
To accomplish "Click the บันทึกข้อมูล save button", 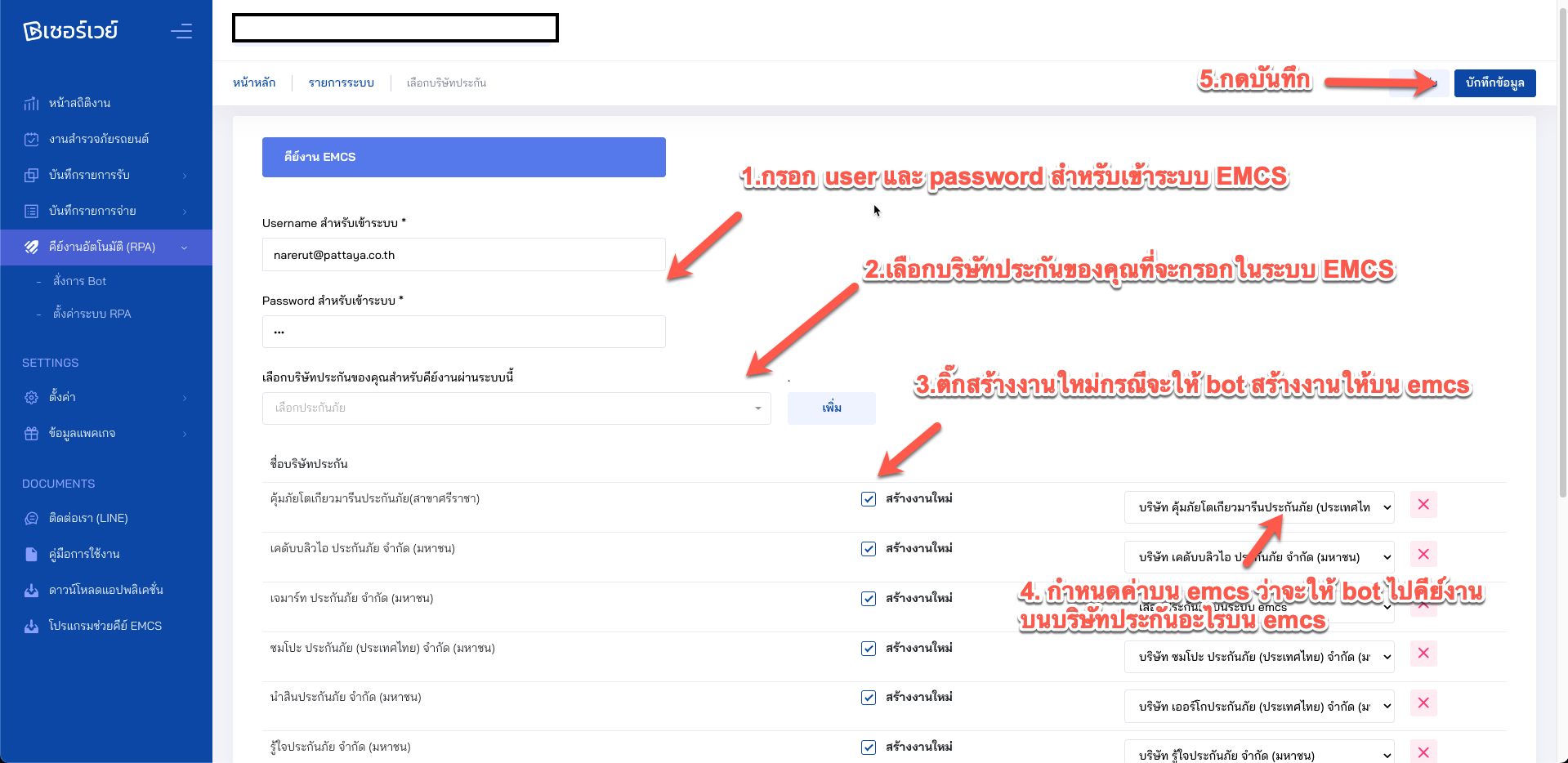I will 1494,83.
